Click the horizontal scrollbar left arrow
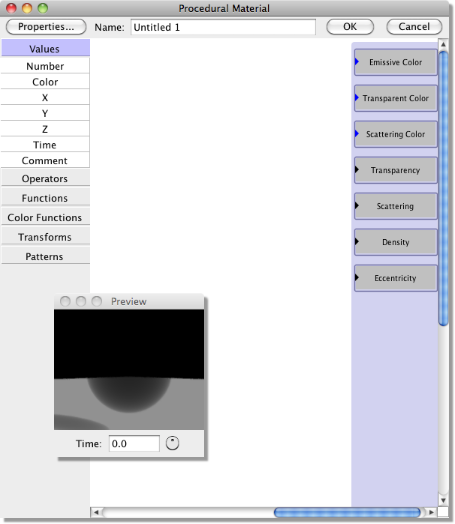Screen dimensions: 455x524 (96, 512)
